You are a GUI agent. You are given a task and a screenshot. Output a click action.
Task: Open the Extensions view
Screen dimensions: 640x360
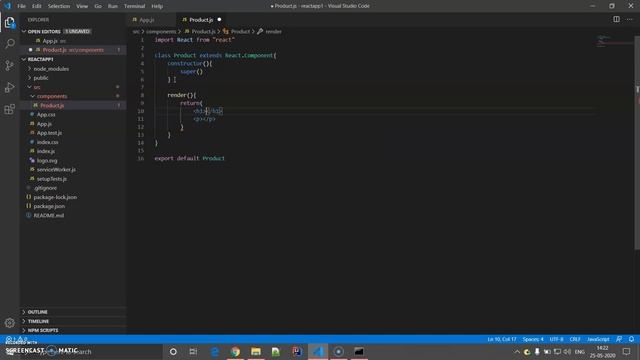10,109
